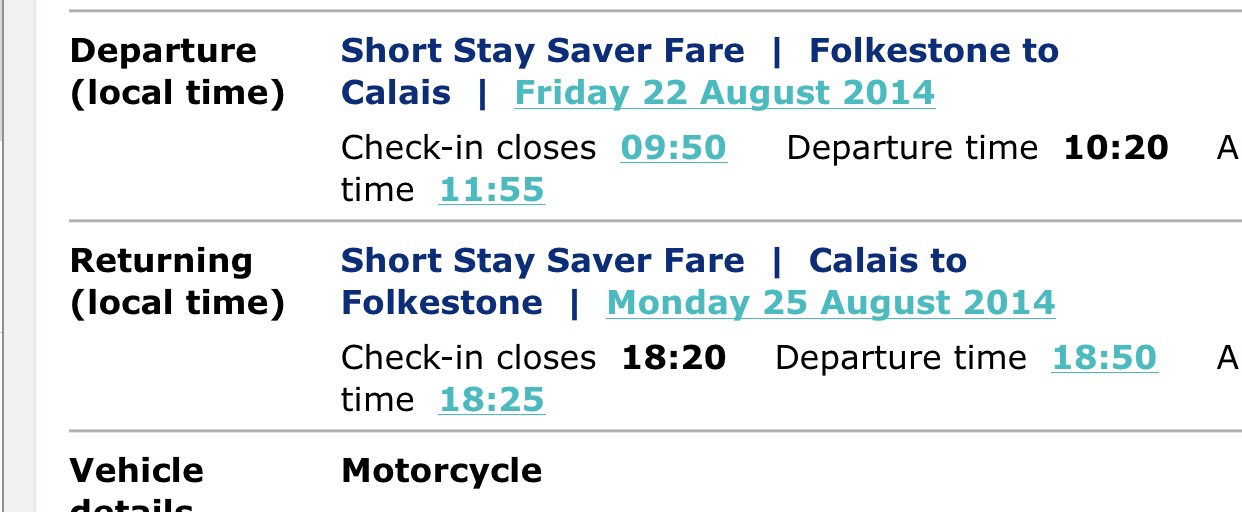Click the 09:50 check-in closing time link

tap(673, 148)
